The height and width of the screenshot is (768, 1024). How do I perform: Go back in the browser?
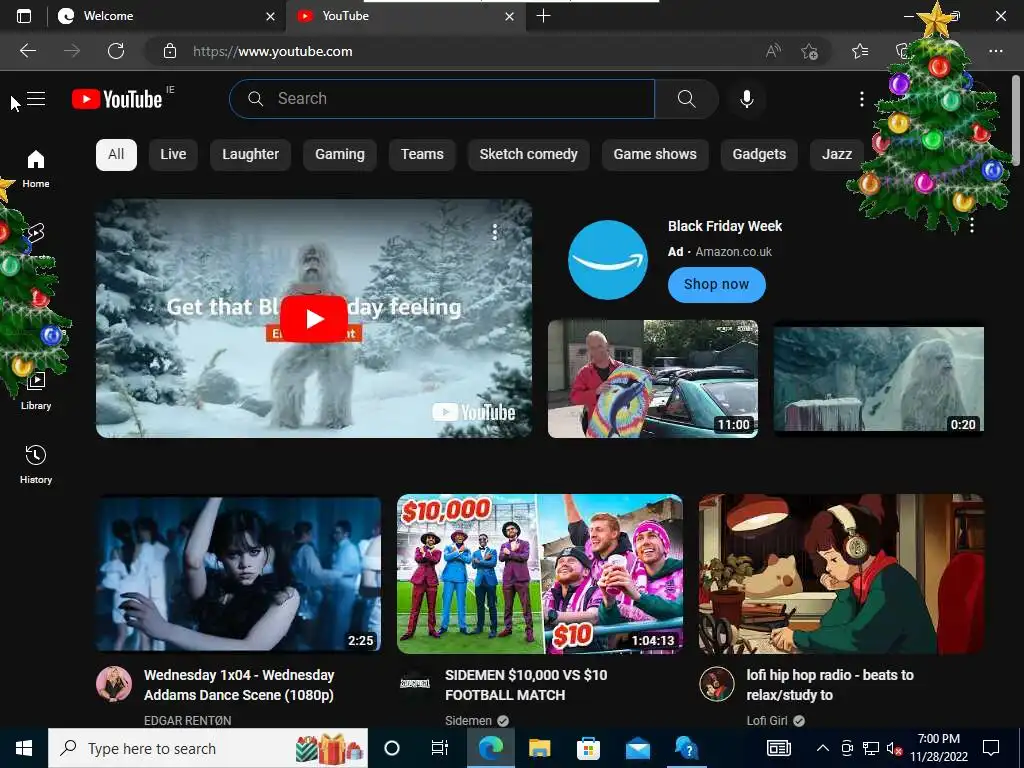(27, 51)
